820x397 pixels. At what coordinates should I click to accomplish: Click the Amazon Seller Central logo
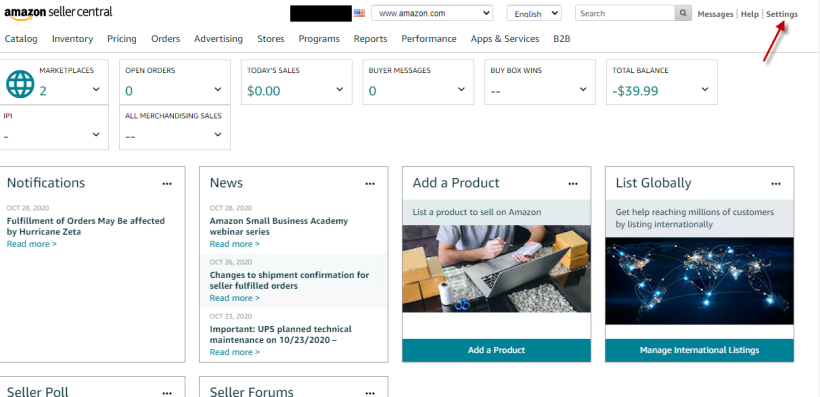58,13
